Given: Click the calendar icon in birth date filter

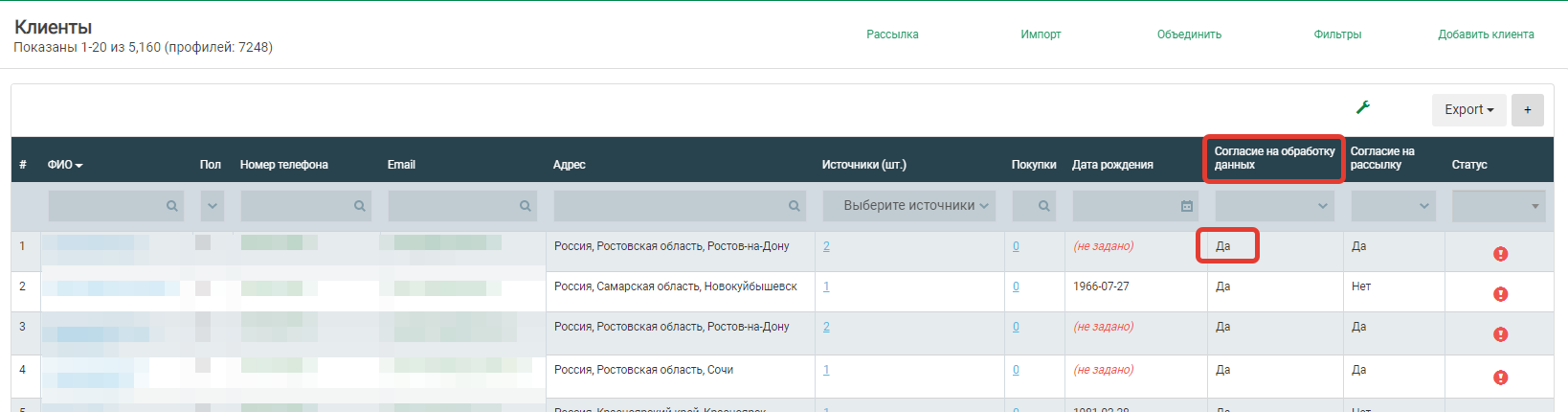Looking at the screenshot, I should (1187, 206).
